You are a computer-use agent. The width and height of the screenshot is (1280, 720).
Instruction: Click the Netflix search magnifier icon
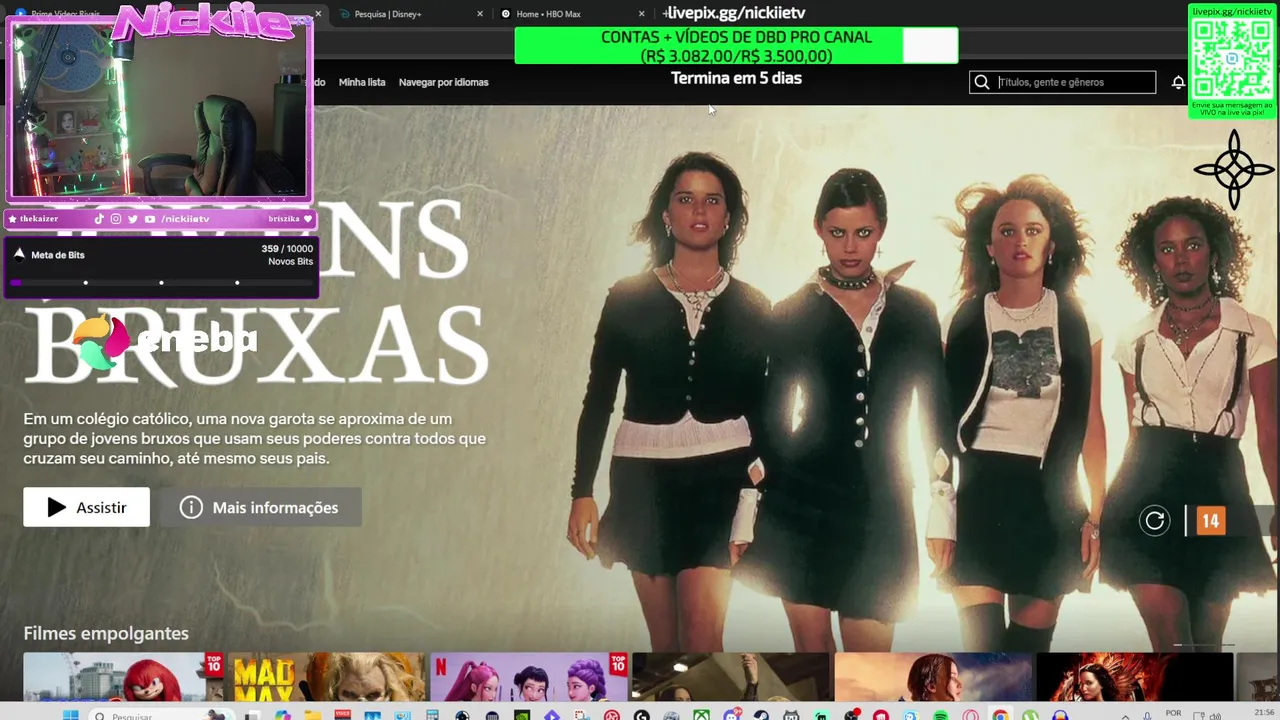click(981, 82)
